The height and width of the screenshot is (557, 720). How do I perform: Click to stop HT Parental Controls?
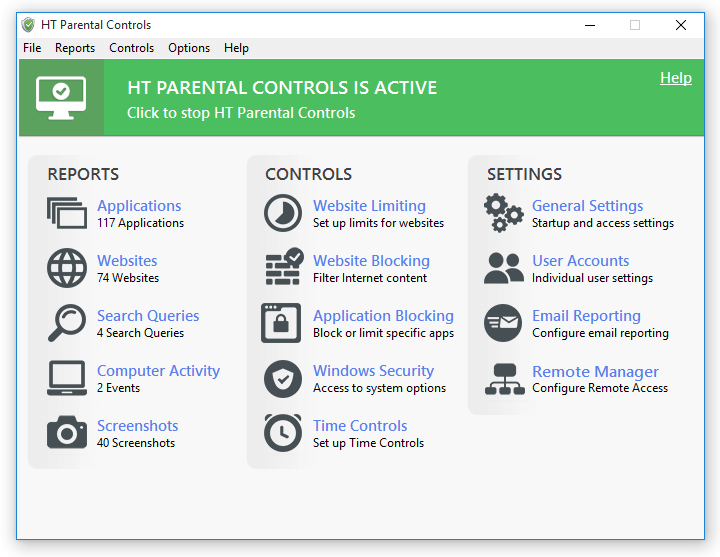[241, 113]
